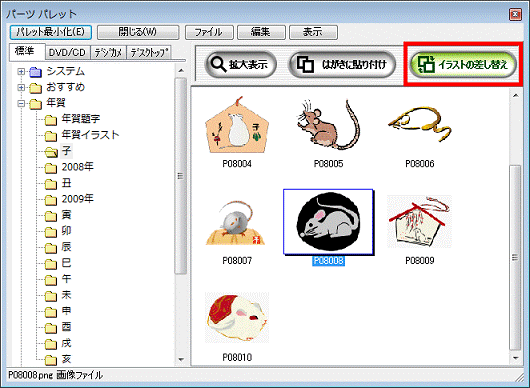Select the open 子 folder icon
This screenshot has height=388, width=530.
click(51, 152)
